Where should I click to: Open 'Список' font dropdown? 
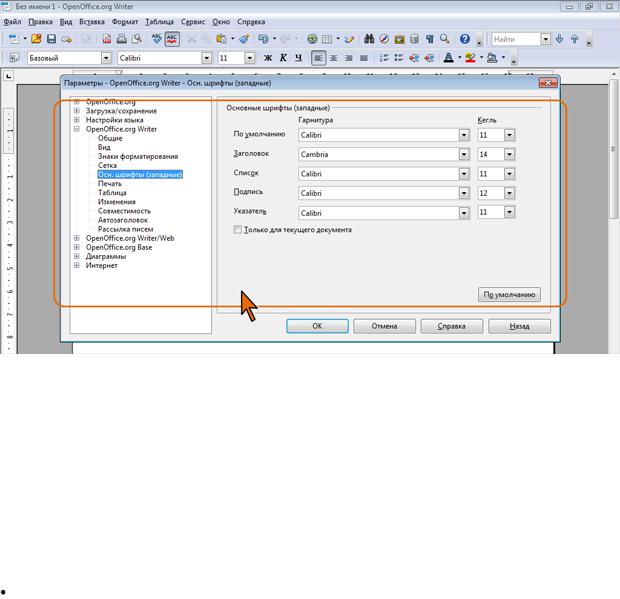(464, 174)
